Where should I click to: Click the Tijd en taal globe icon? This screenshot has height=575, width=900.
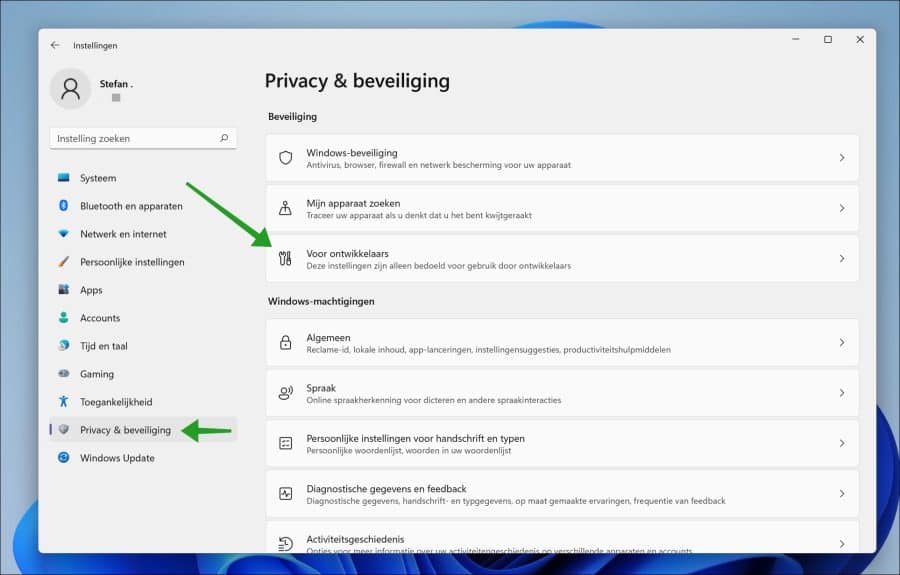coord(64,345)
